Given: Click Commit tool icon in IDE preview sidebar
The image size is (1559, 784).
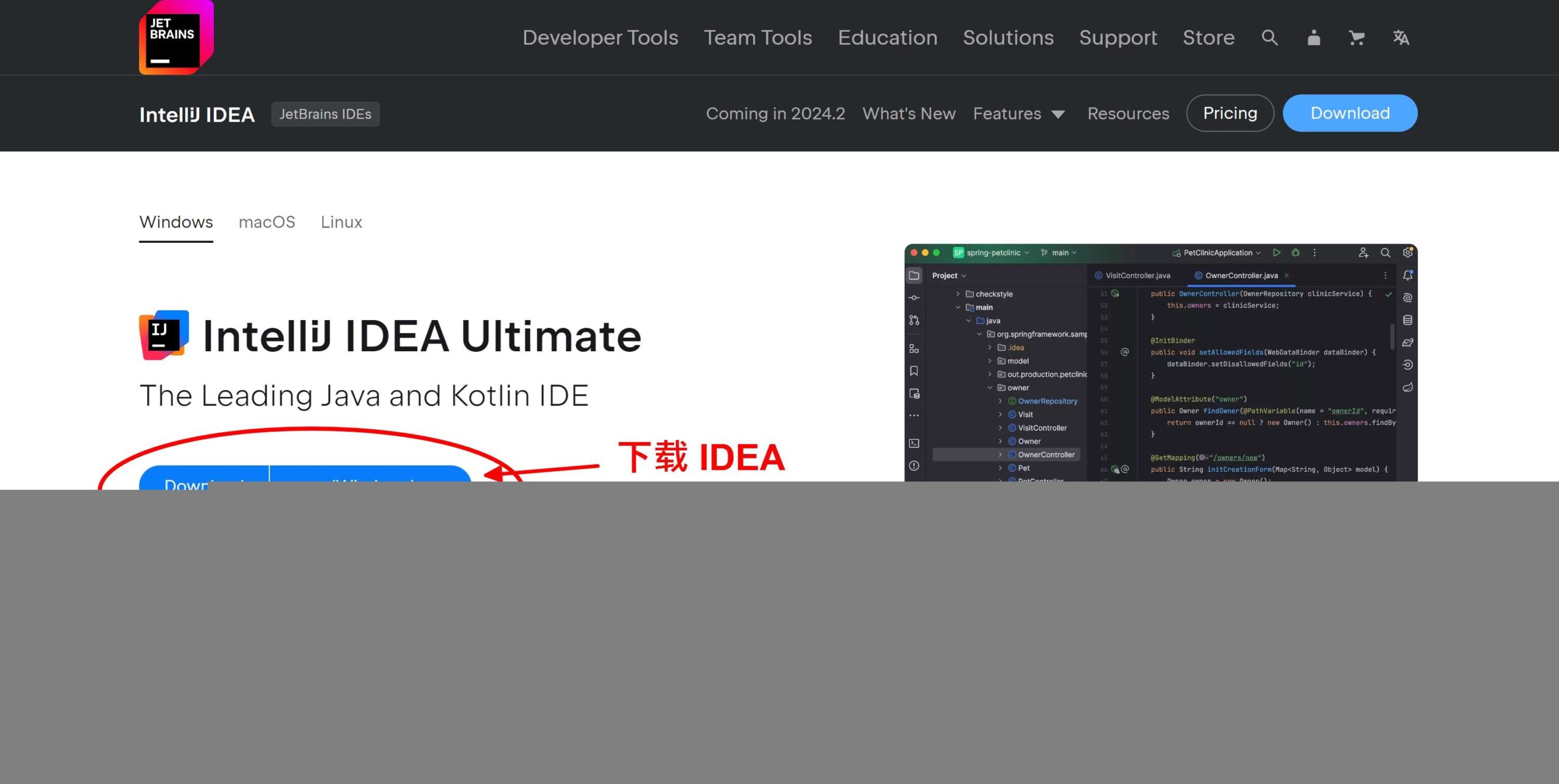Looking at the screenshot, I should (x=914, y=298).
